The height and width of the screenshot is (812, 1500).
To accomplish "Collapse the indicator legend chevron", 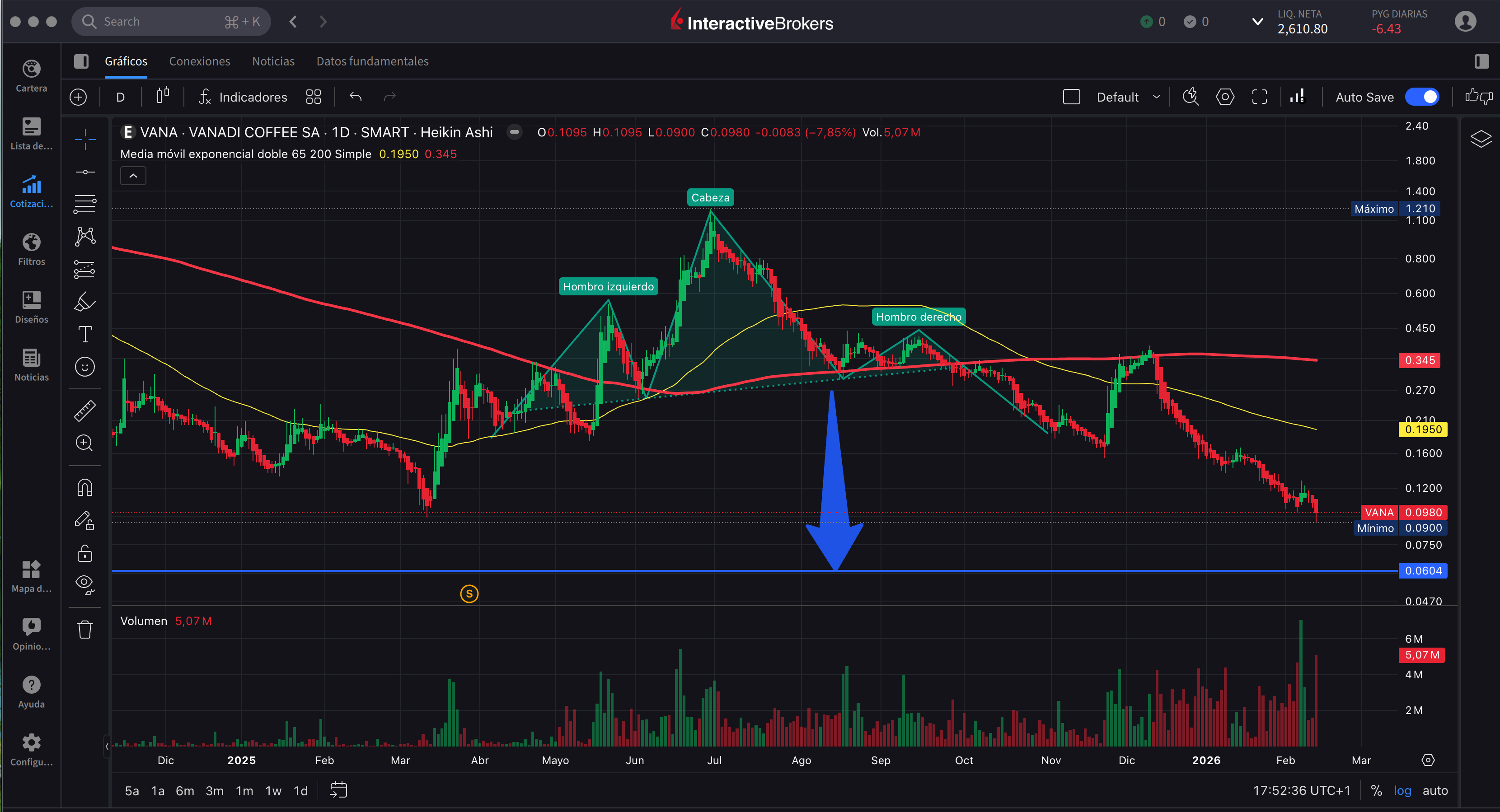I will tap(133, 176).
